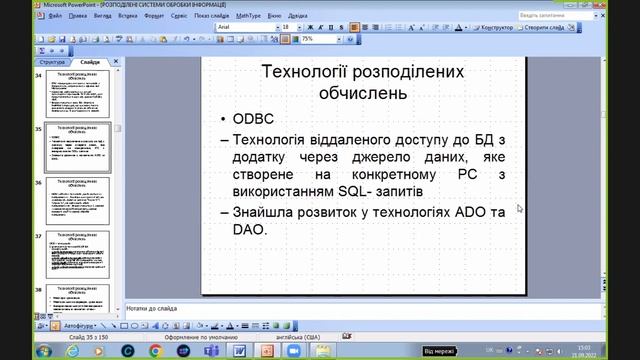640x360 pixels.
Task: Toggle the color/grayscale view icon
Action: (x=296, y=39)
